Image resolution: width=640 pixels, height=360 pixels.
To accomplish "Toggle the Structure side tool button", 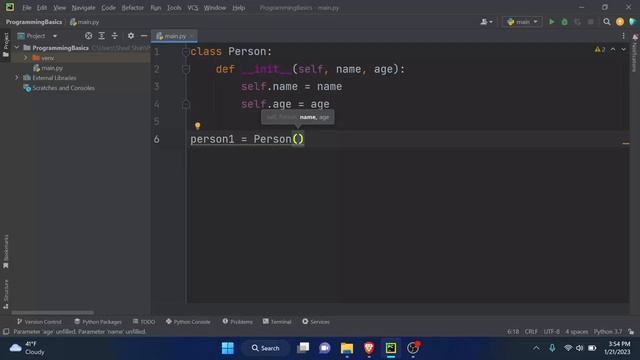I will (6, 294).
